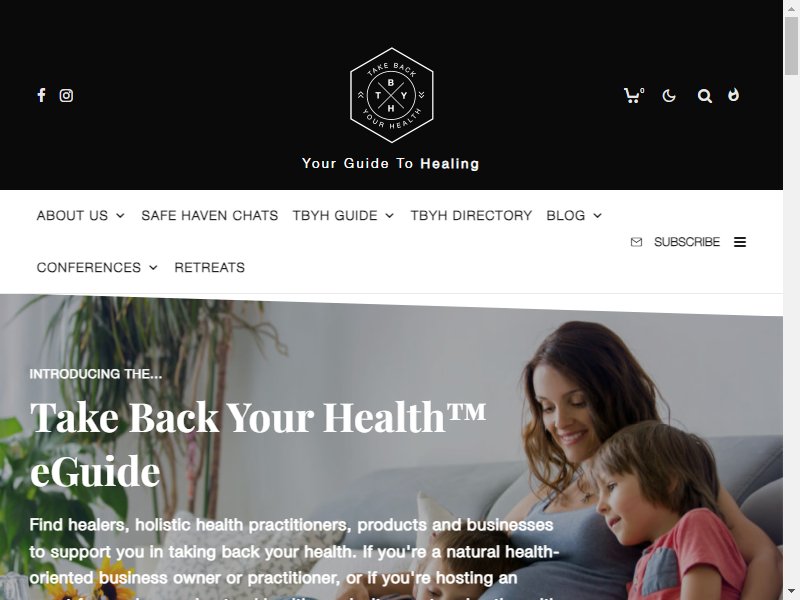800x600 pixels.
Task: Go to the Retreats page
Action: coord(210,267)
